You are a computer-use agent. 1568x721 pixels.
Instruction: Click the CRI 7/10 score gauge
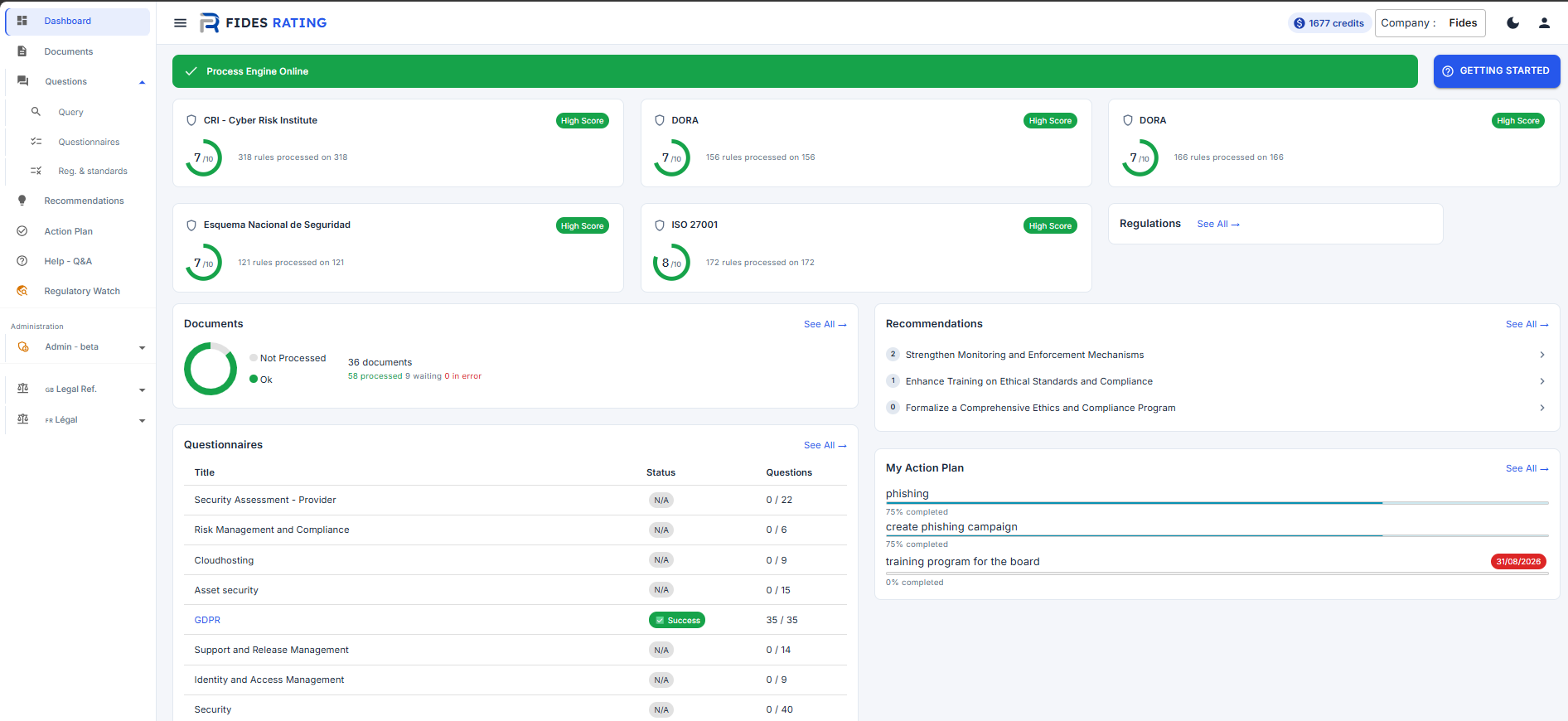coord(203,157)
